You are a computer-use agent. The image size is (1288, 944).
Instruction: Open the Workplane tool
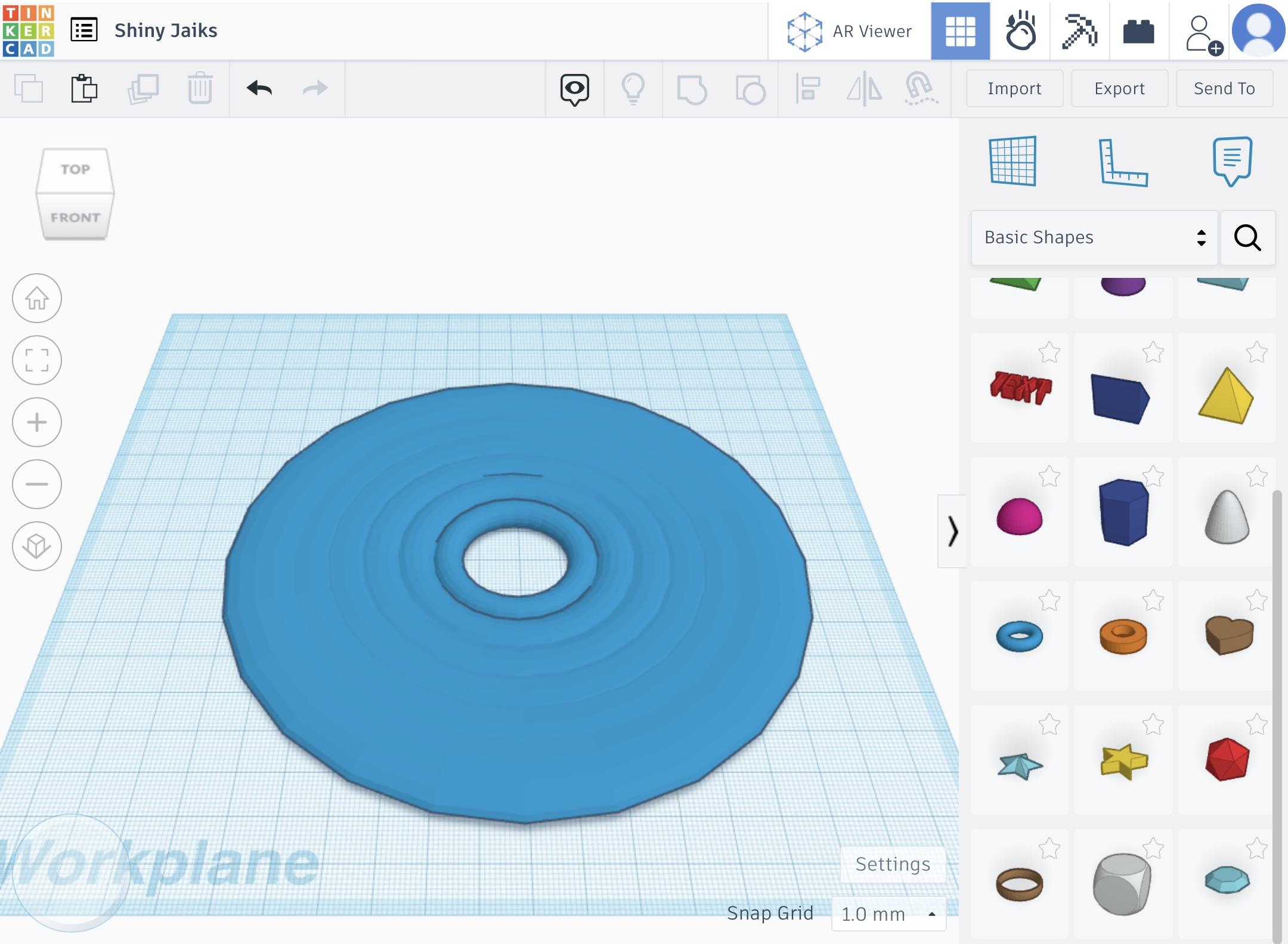1013,161
